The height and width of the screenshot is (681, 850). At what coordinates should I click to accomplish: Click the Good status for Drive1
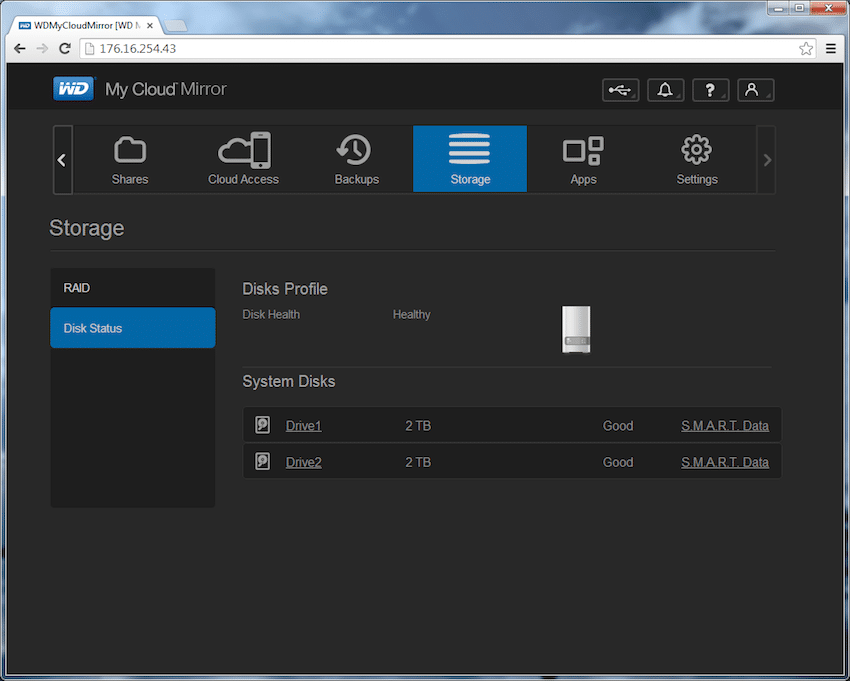618,426
